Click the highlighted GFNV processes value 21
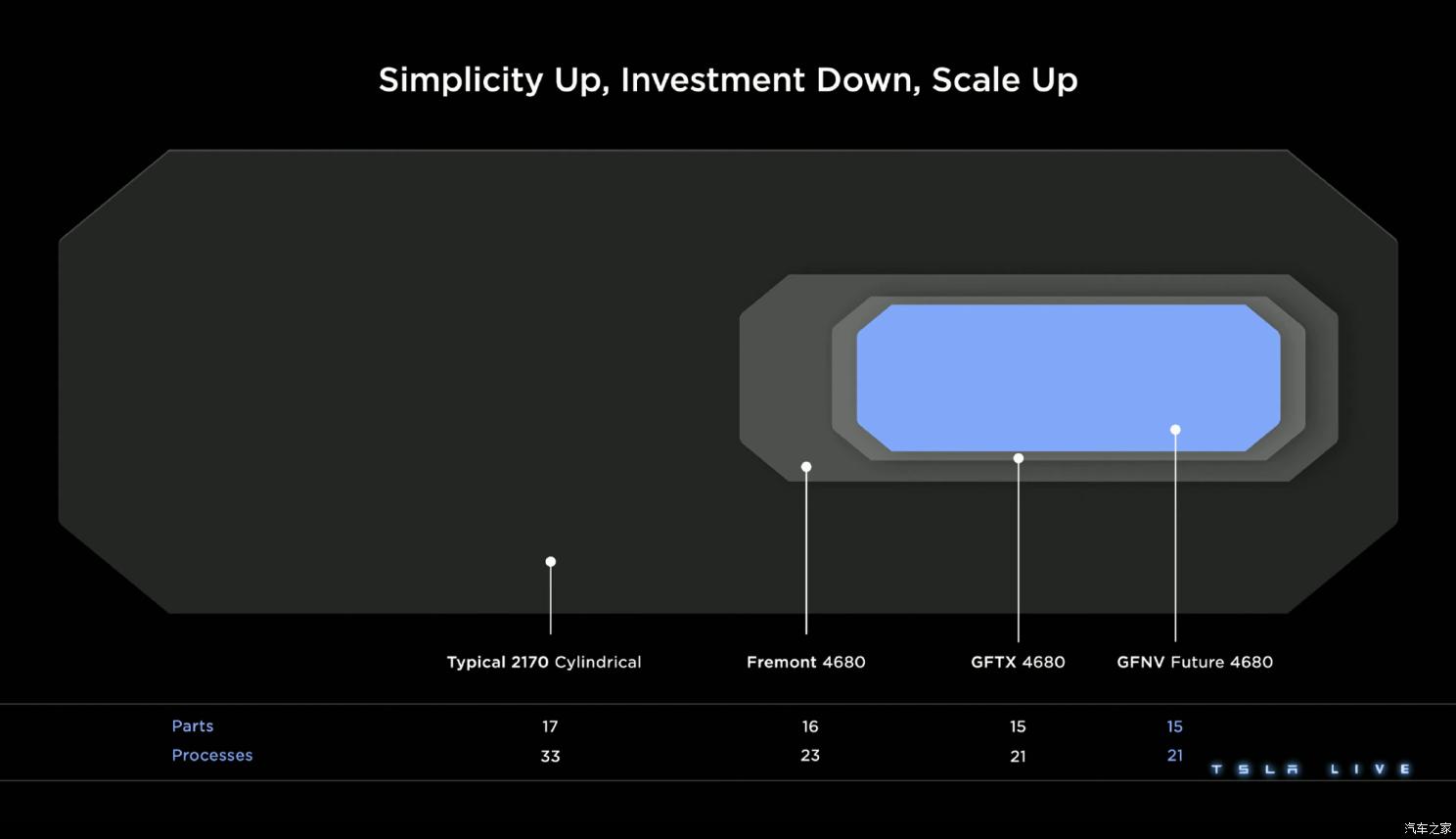This screenshot has height=839, width=1456. point(1175,756)
